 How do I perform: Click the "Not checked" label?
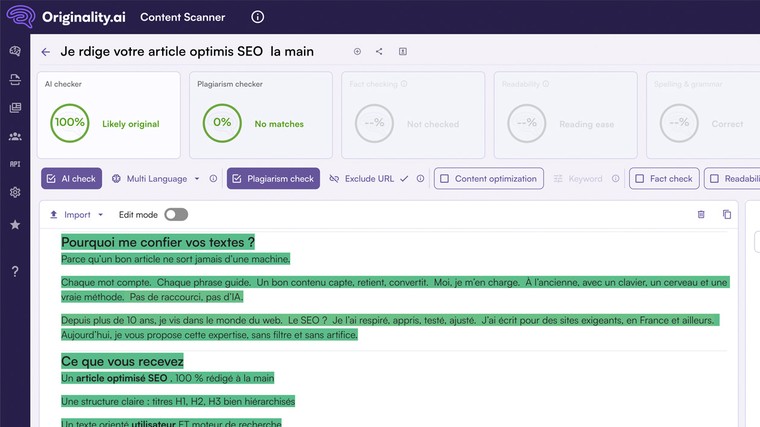point(433,124)
